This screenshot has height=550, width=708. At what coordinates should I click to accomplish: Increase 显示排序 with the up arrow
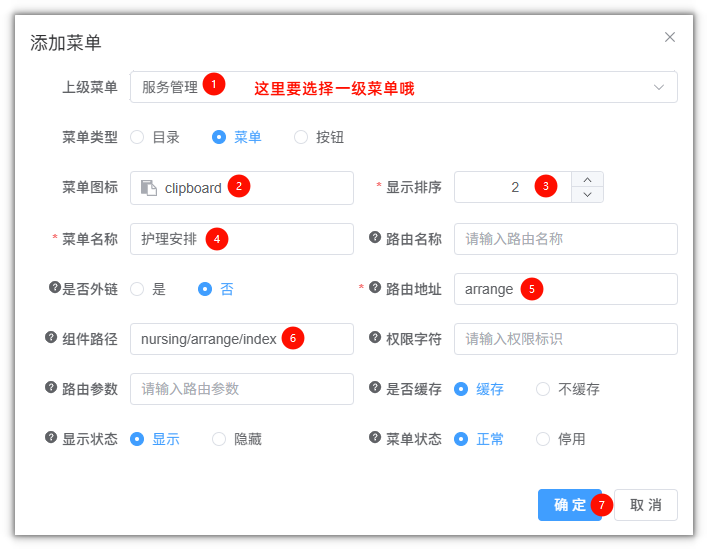587,180
